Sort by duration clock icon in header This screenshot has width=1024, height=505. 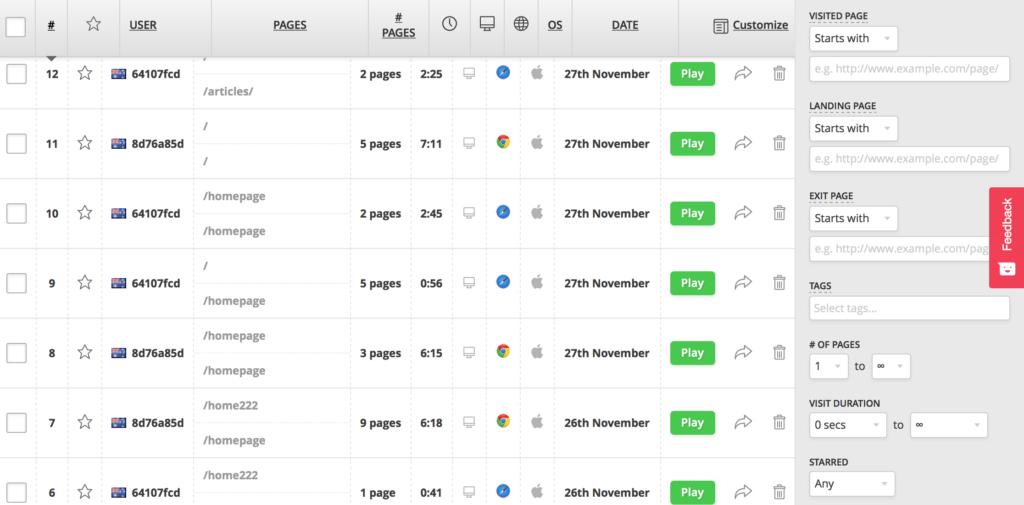pyautogui.click(x=449, y=24)
